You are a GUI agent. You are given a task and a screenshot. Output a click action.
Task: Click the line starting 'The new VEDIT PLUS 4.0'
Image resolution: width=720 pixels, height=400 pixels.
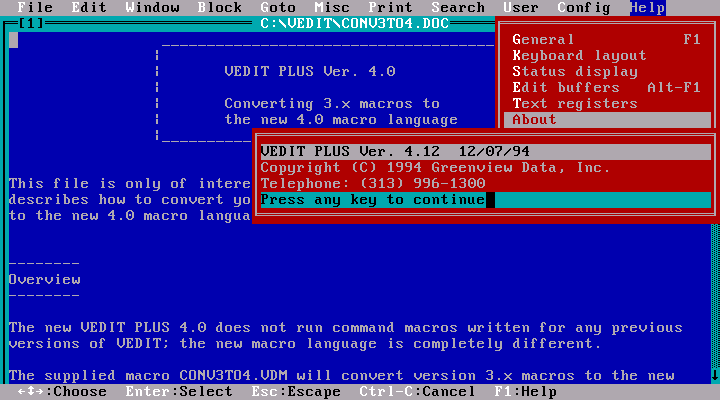[346, 328]
